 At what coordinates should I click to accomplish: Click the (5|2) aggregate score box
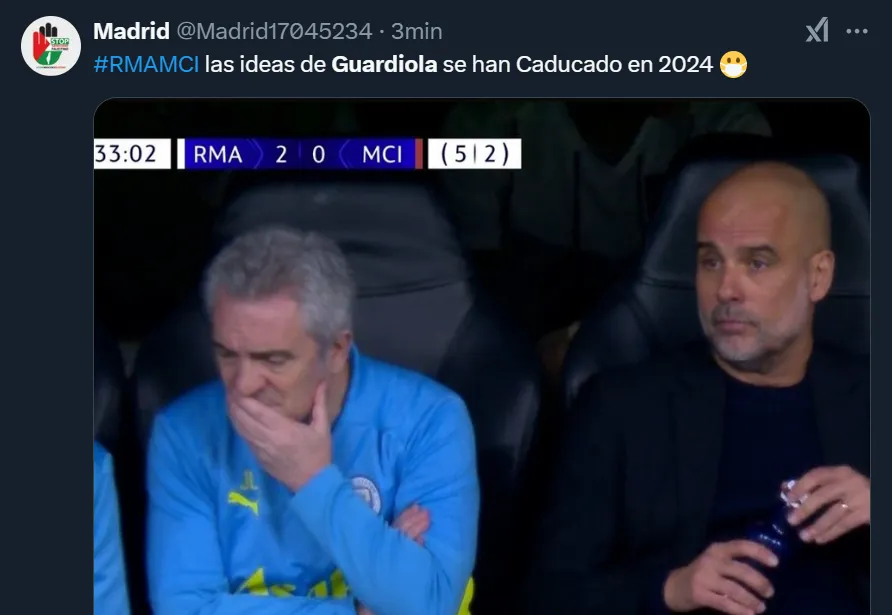pyautogui.click(x=474, y=154)
